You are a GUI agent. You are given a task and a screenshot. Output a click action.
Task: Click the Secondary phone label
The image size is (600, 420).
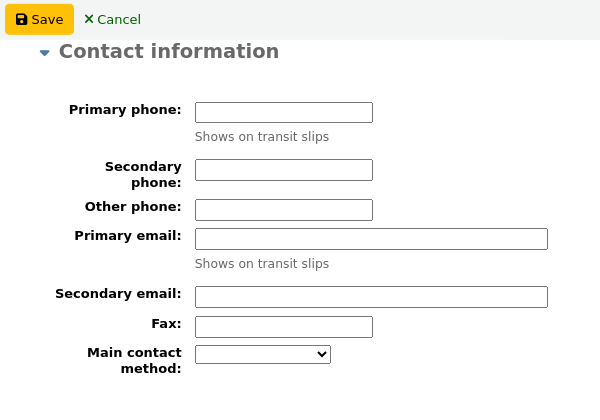coord(143,175)
